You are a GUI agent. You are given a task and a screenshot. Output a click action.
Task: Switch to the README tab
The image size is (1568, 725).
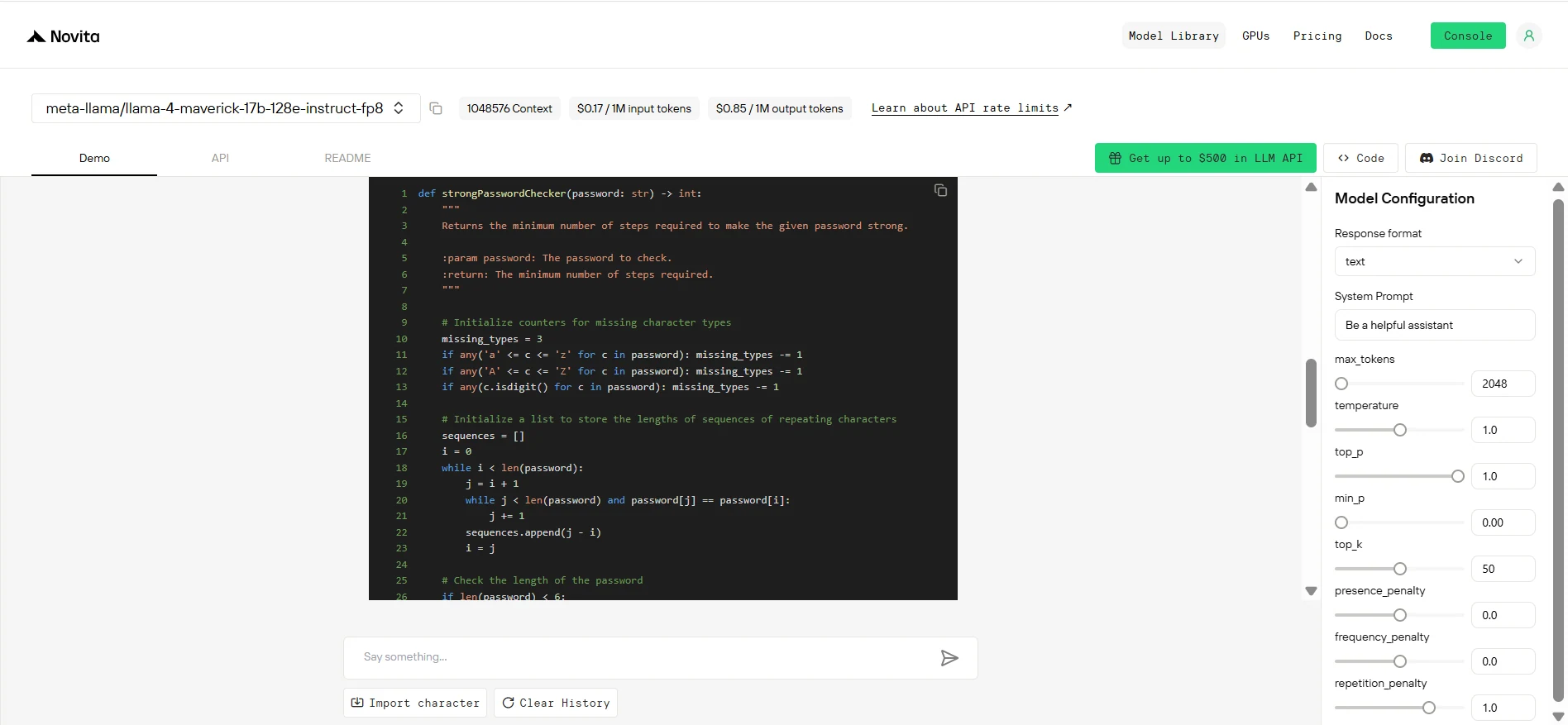point(347,158)
